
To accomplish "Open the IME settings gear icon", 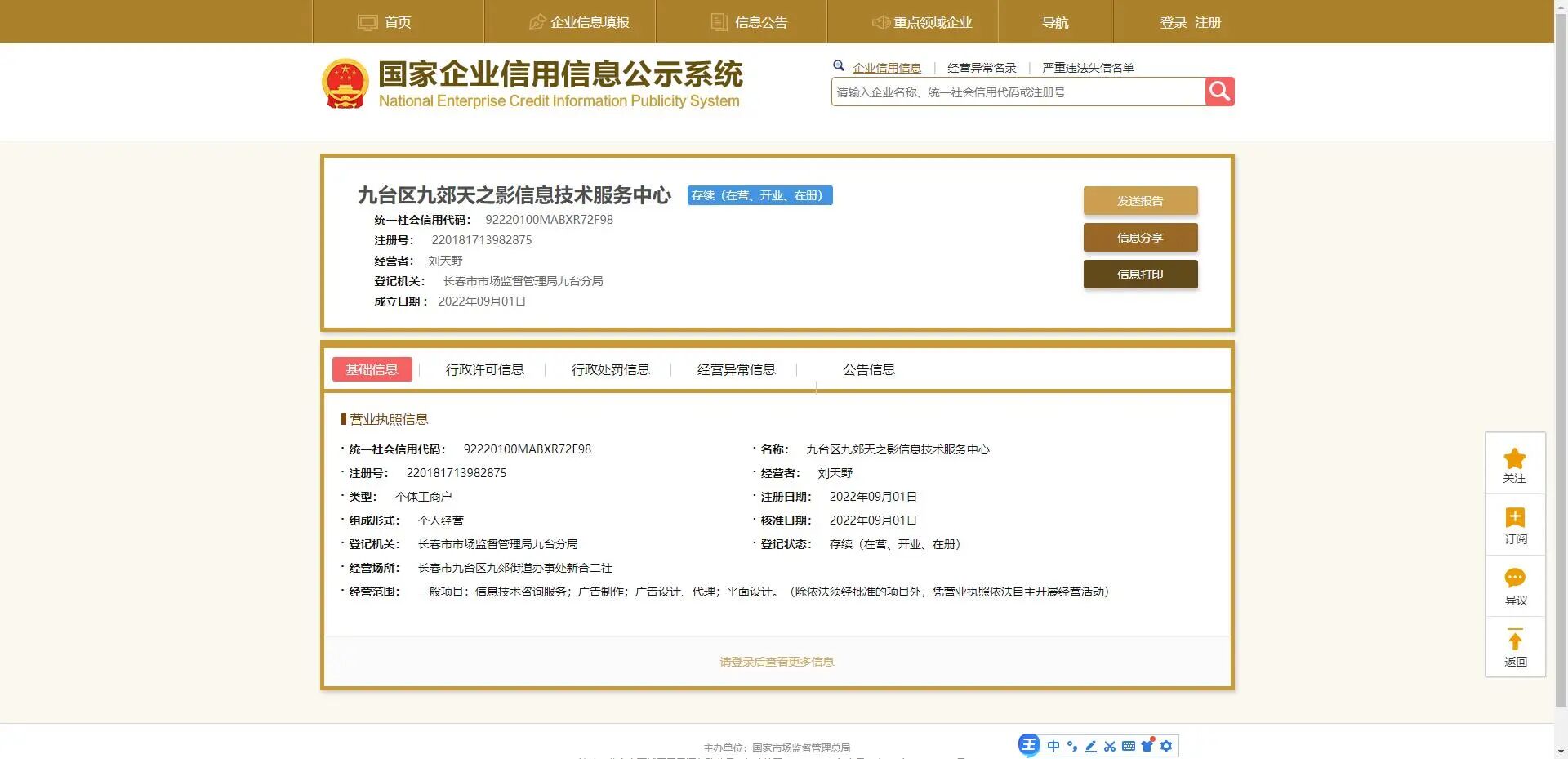I will 1166,746.
